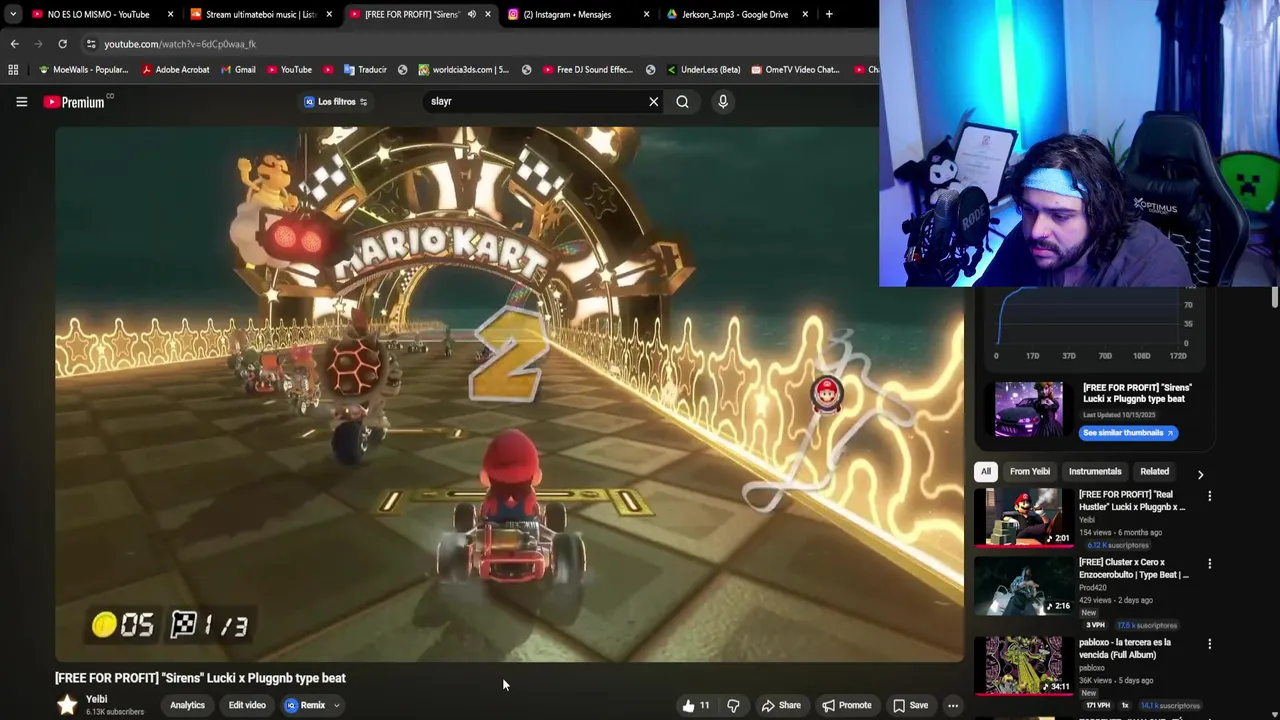Viewport: 1280px width, 720px height.
Task: Open a new browser tab
Action: pos(829,14)
